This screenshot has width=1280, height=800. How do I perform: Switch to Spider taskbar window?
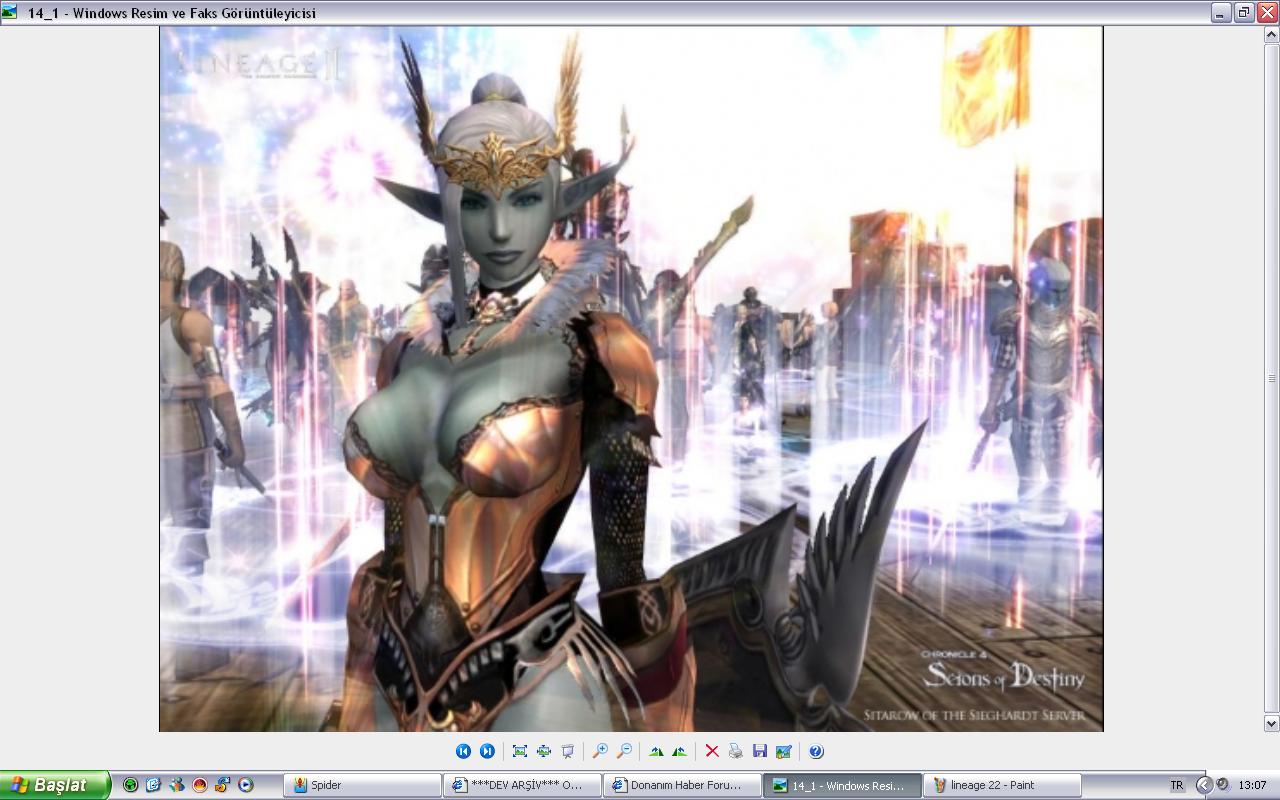tap(363, 785)
